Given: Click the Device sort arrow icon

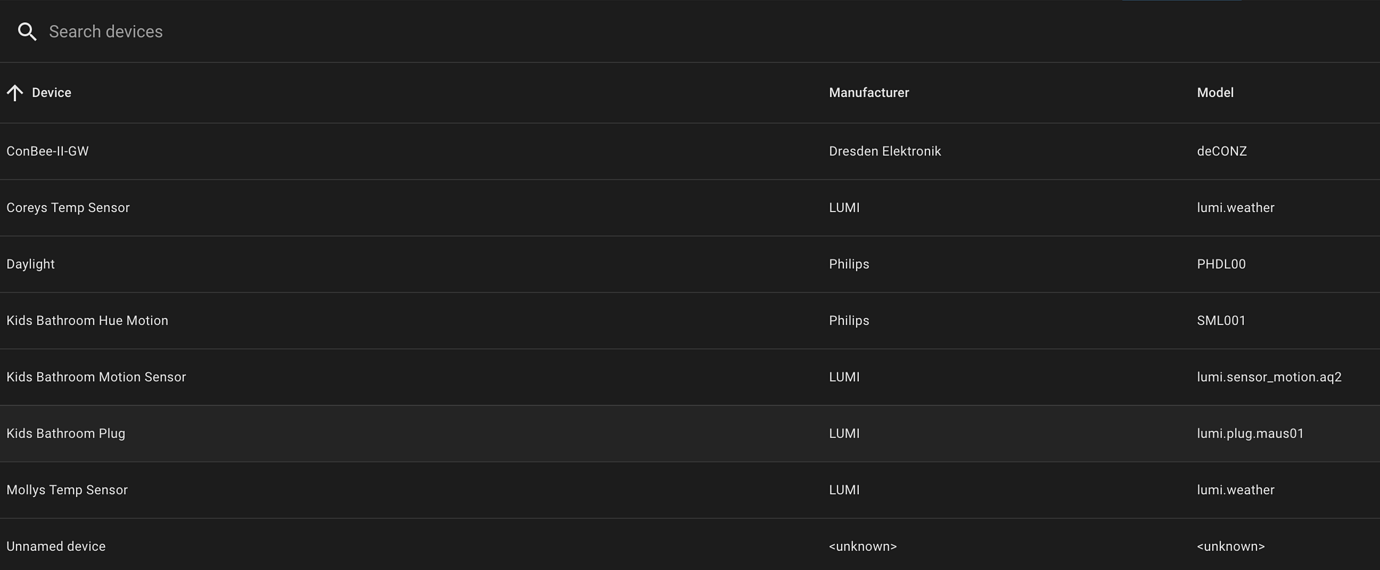Looking at the screenshot, I should click(x=15, y=93).
